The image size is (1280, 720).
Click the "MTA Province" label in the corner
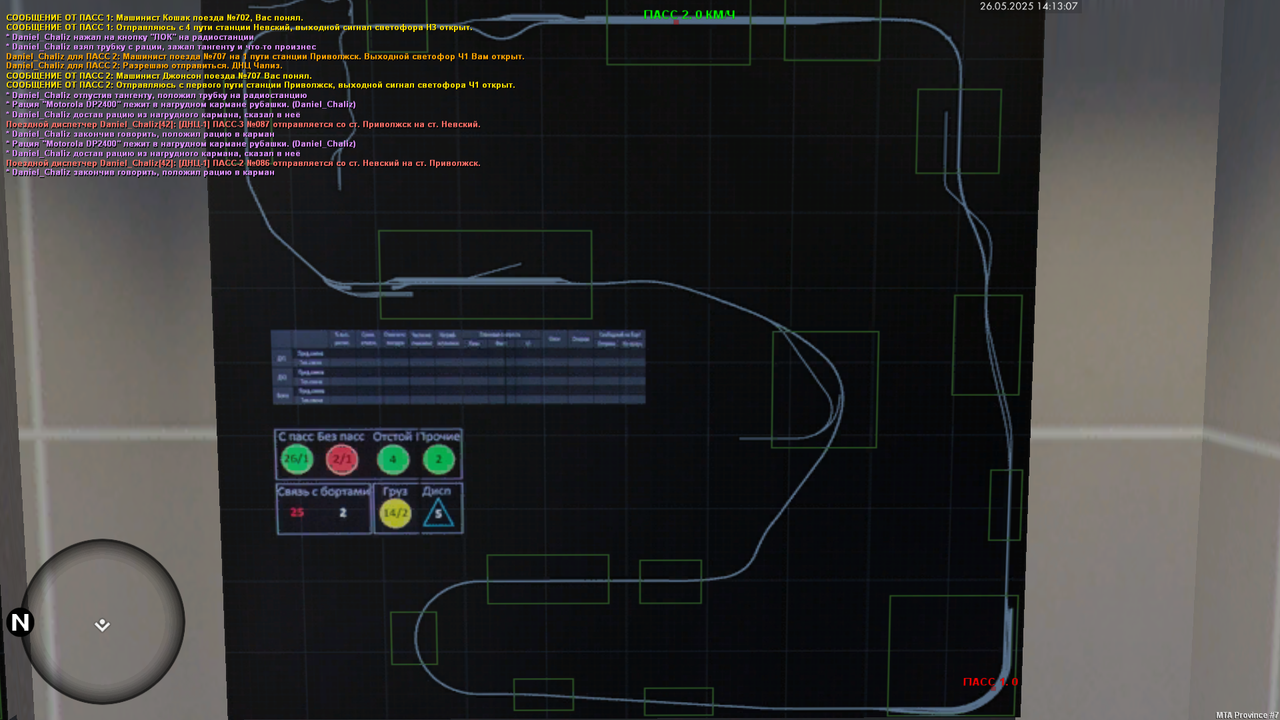click(x=1247, y=715)
